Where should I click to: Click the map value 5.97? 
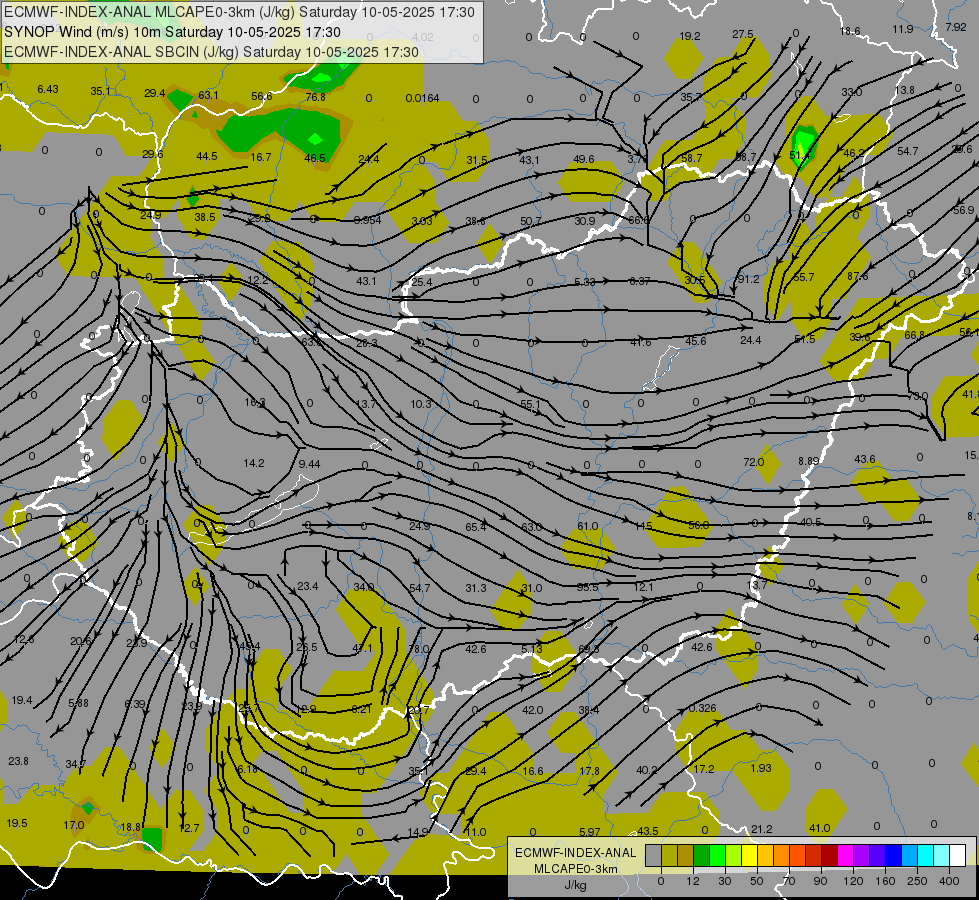[x=589, y=831]
